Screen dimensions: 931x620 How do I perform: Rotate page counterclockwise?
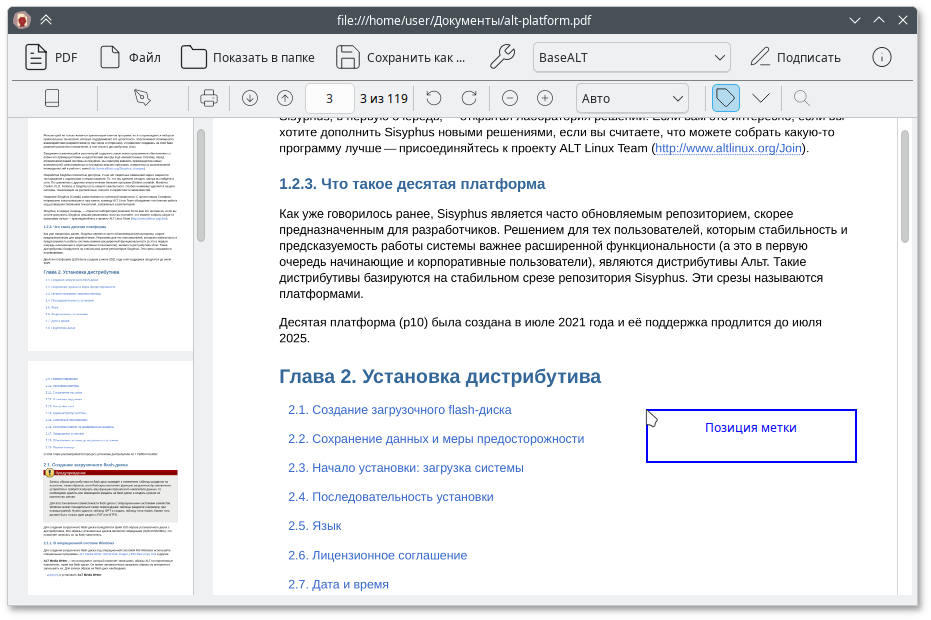[x=433, y=98]
